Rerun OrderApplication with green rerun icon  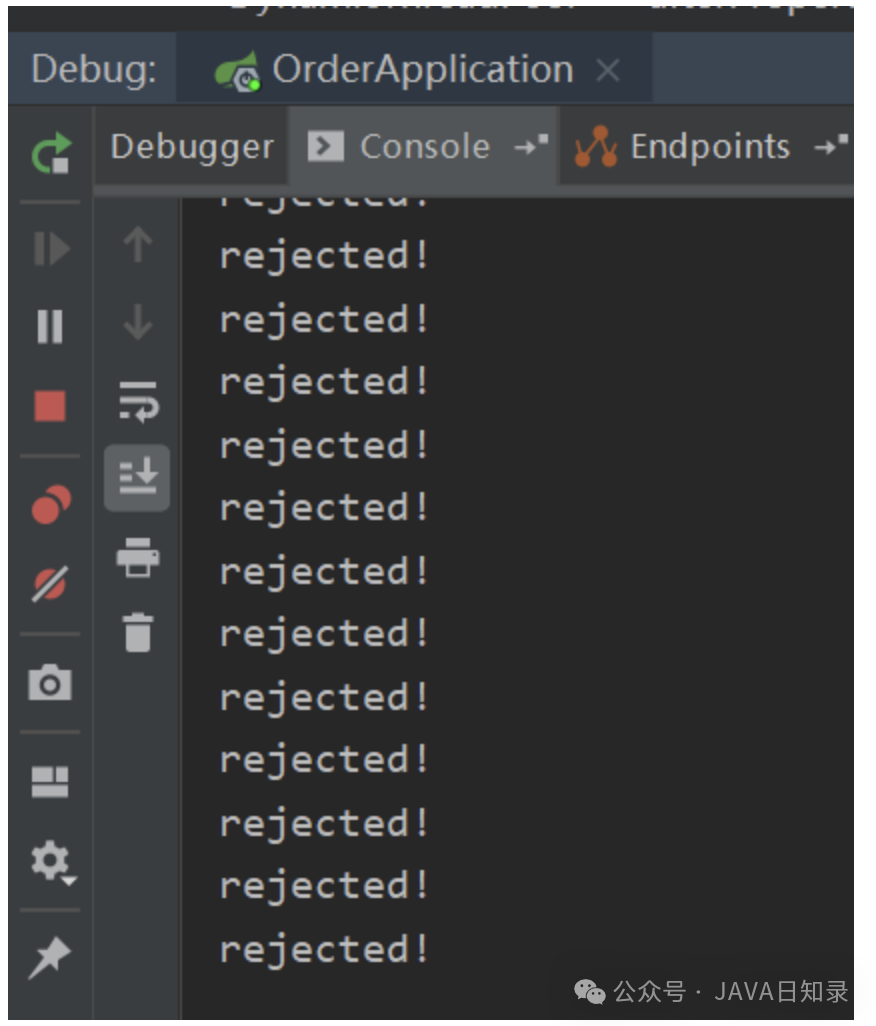point(50,153)
